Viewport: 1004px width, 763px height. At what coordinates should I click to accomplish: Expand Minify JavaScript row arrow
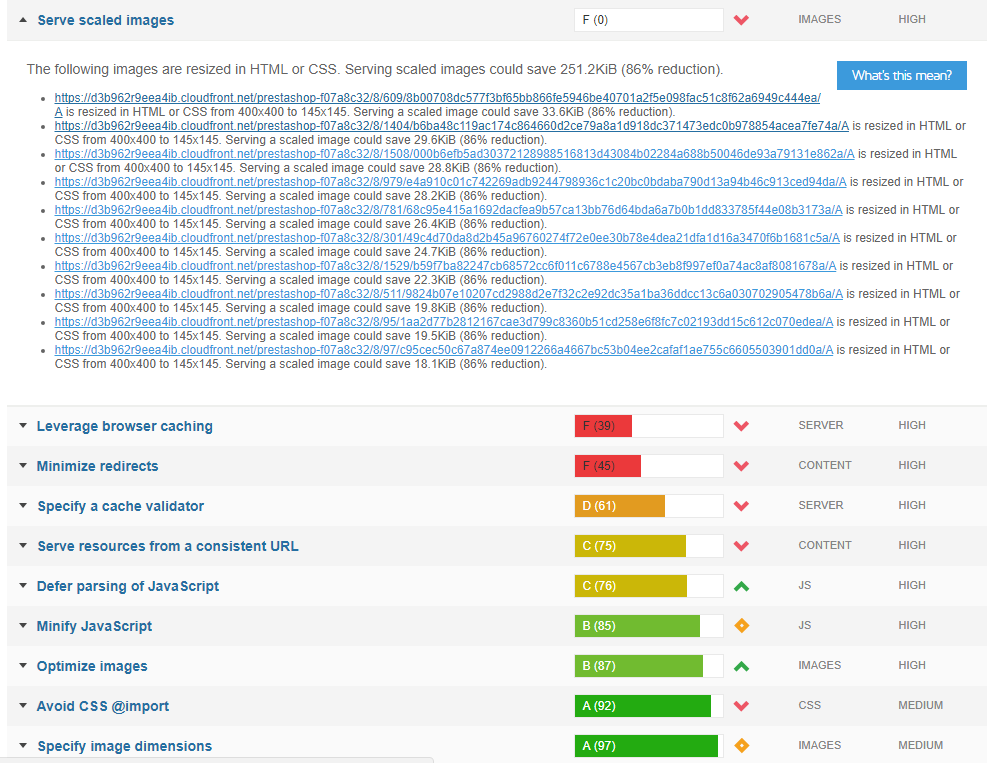click(x=23, y=626)
